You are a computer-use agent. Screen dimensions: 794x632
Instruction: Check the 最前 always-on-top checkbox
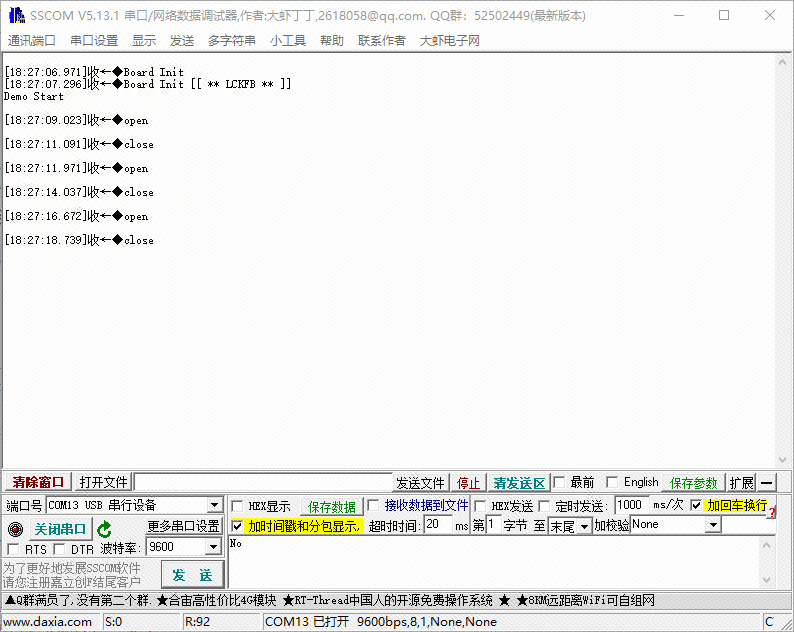pyautogui.click(x=559, y=482)
